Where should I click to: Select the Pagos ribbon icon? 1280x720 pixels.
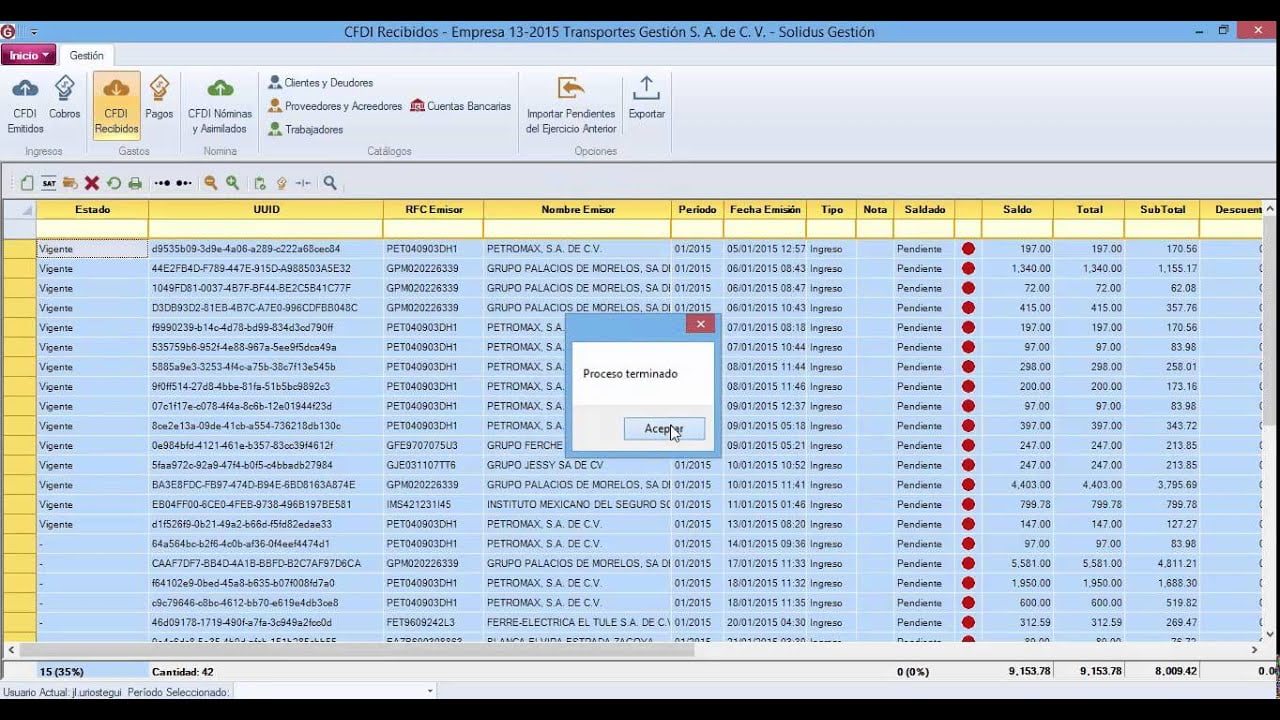point(159,98)
